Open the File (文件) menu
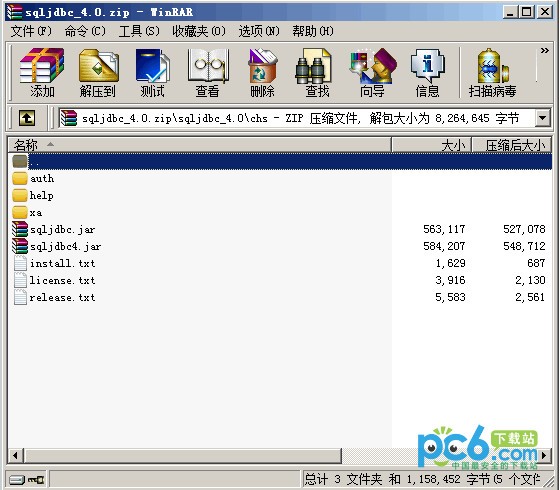 pyautogui.click(x=31, y=31)
